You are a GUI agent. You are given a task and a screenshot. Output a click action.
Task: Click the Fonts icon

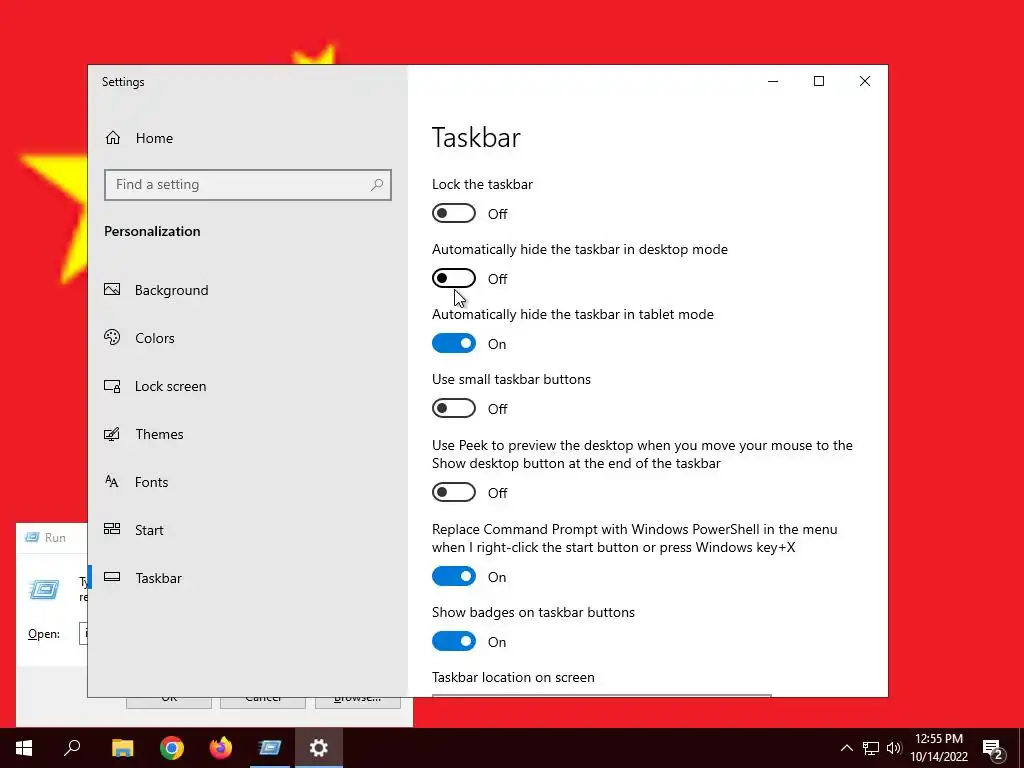(112, 482)
